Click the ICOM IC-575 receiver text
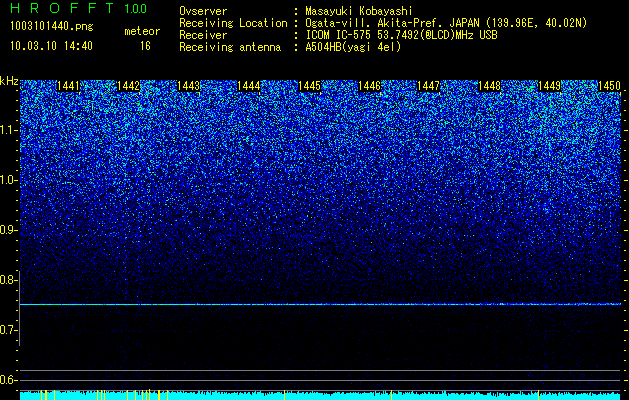 (x=401, y=35)
